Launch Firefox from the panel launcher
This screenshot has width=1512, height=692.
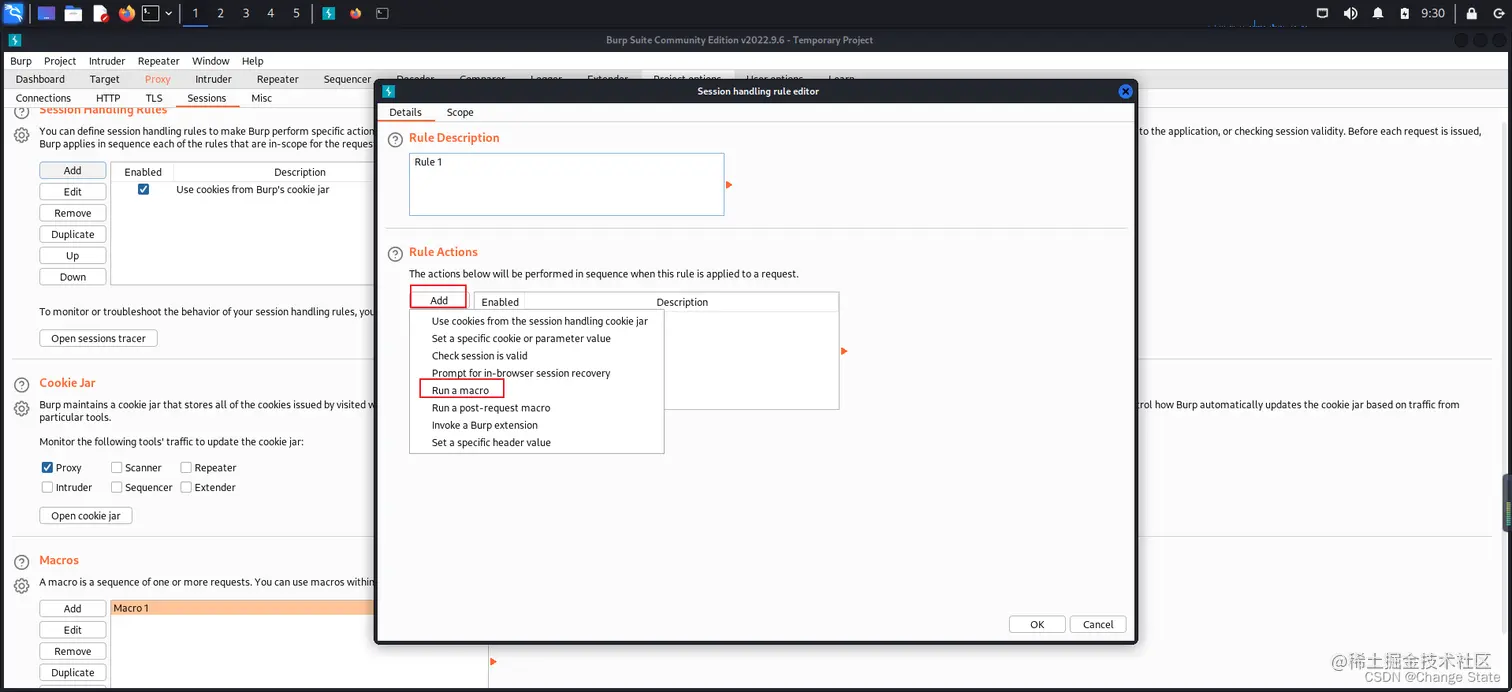coord(126,13)
